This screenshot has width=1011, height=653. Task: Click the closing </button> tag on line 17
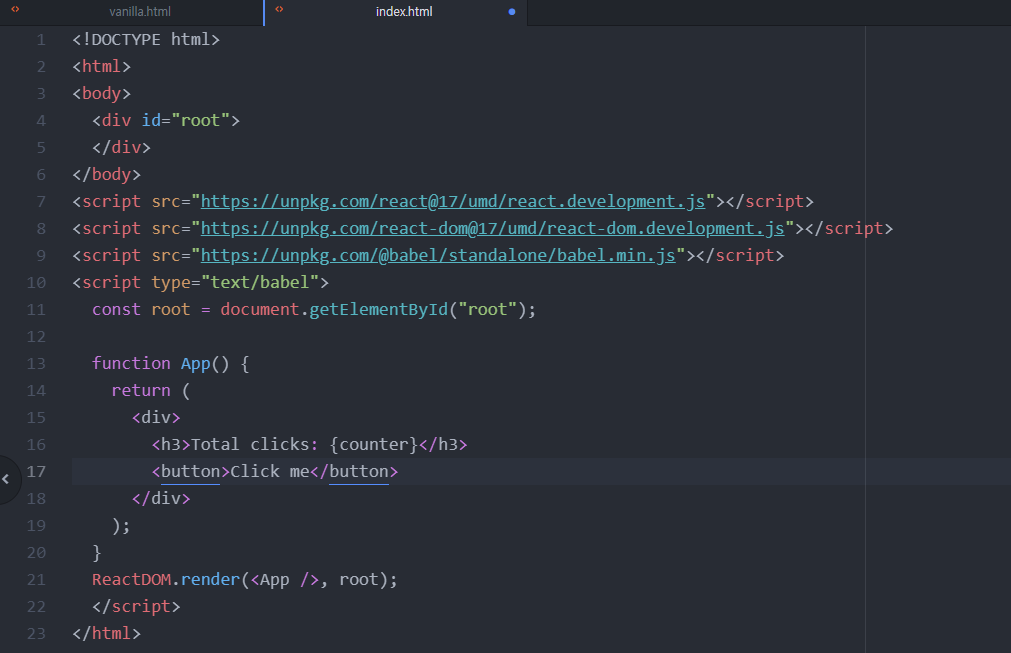pyautogui.click(x=354, y=472)
